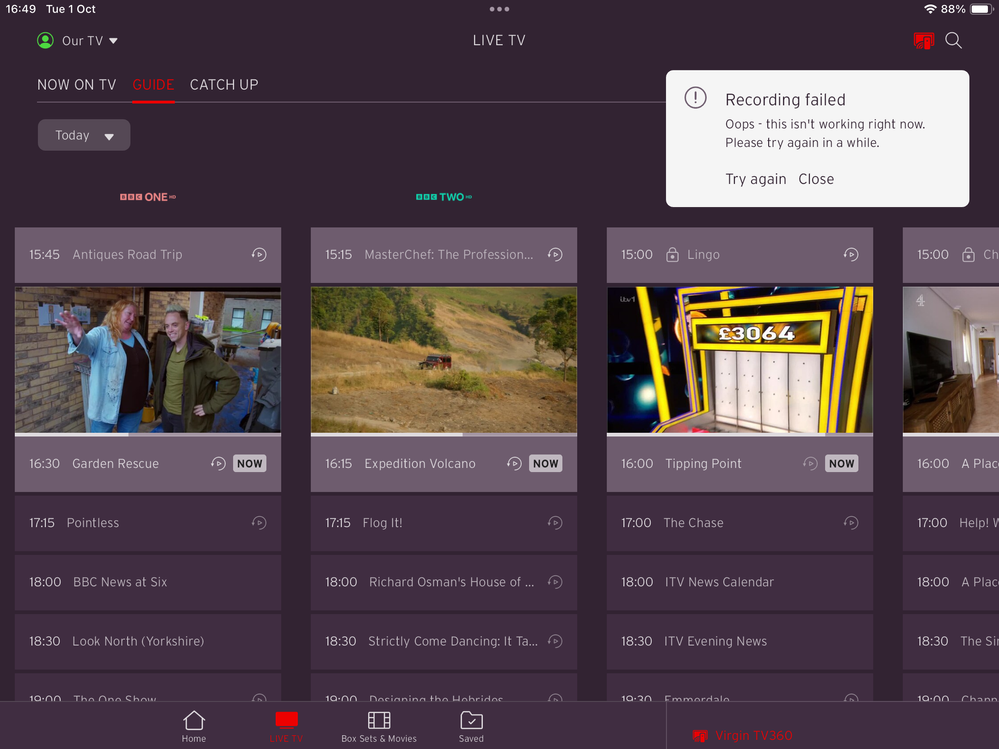Close the Recording failed alert
The width and height of the screenshot is (999, 749).
[x=816, y=179]
